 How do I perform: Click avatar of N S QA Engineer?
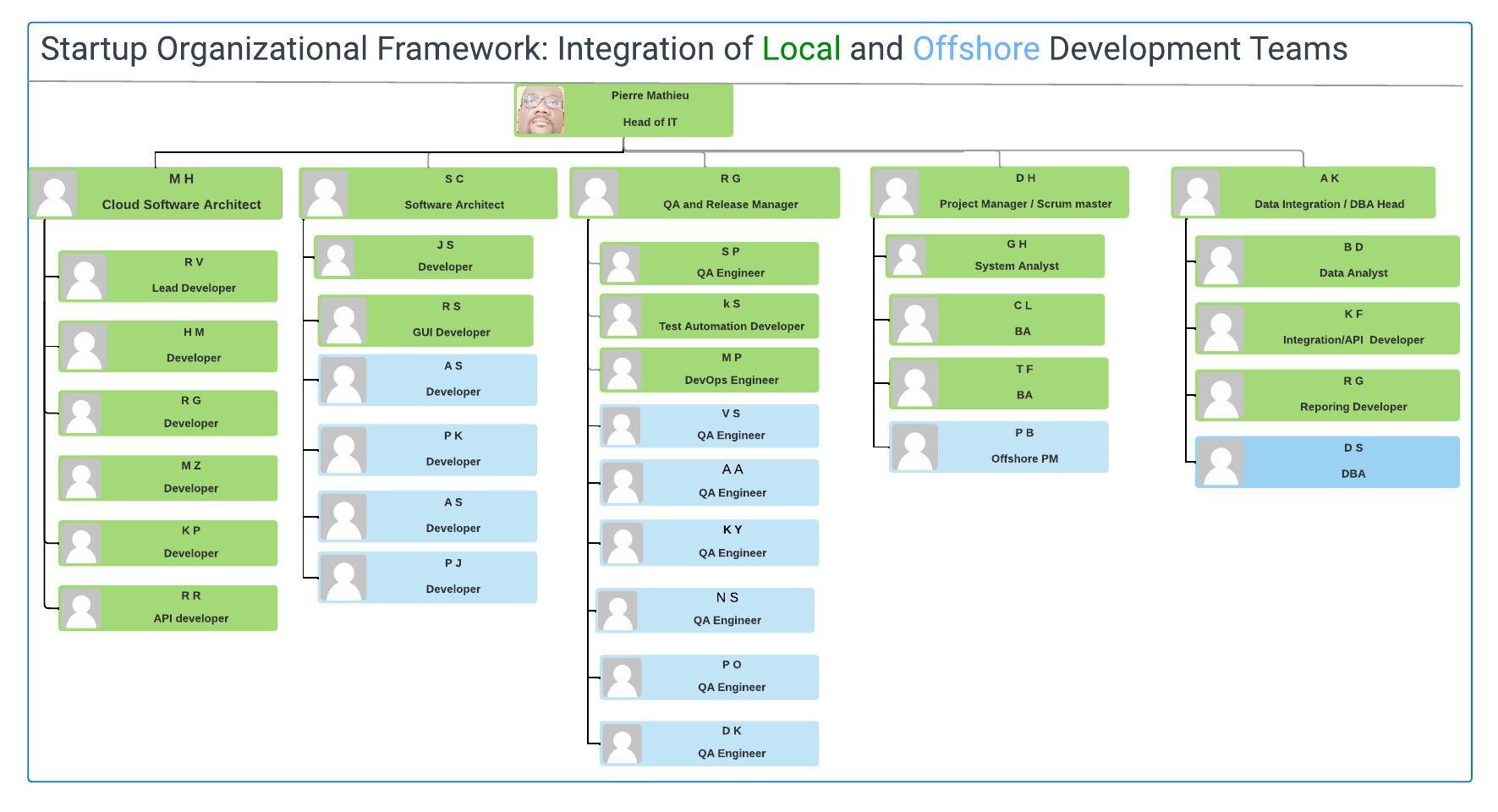pos(617,611)
